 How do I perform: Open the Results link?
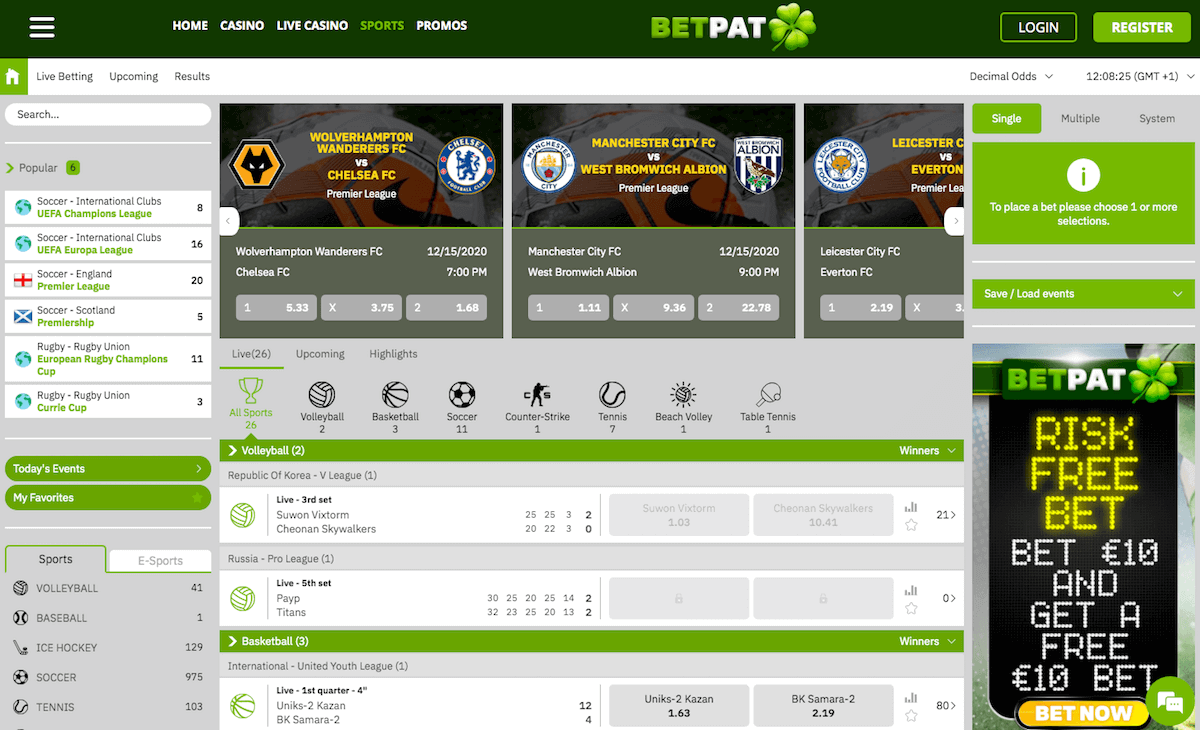tap(192, 76)
